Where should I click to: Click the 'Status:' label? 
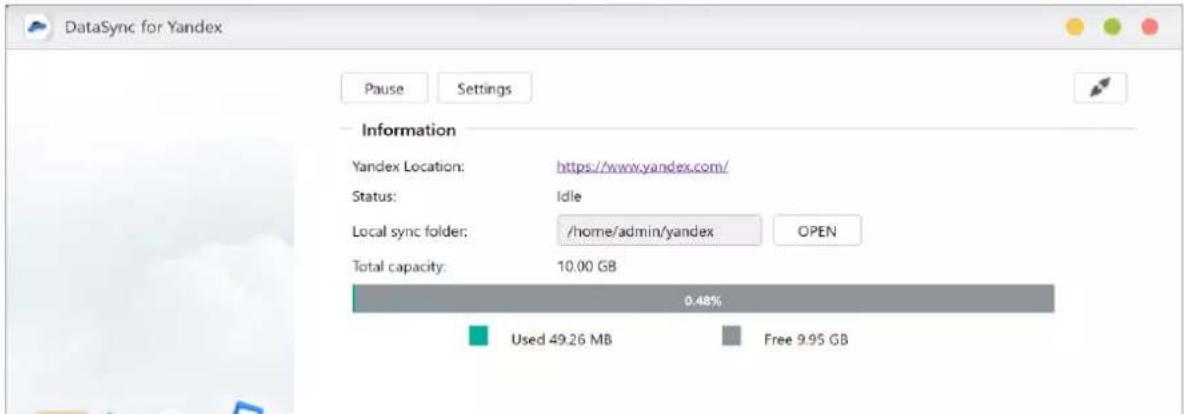pyautogui.click(x=375, y=196)
